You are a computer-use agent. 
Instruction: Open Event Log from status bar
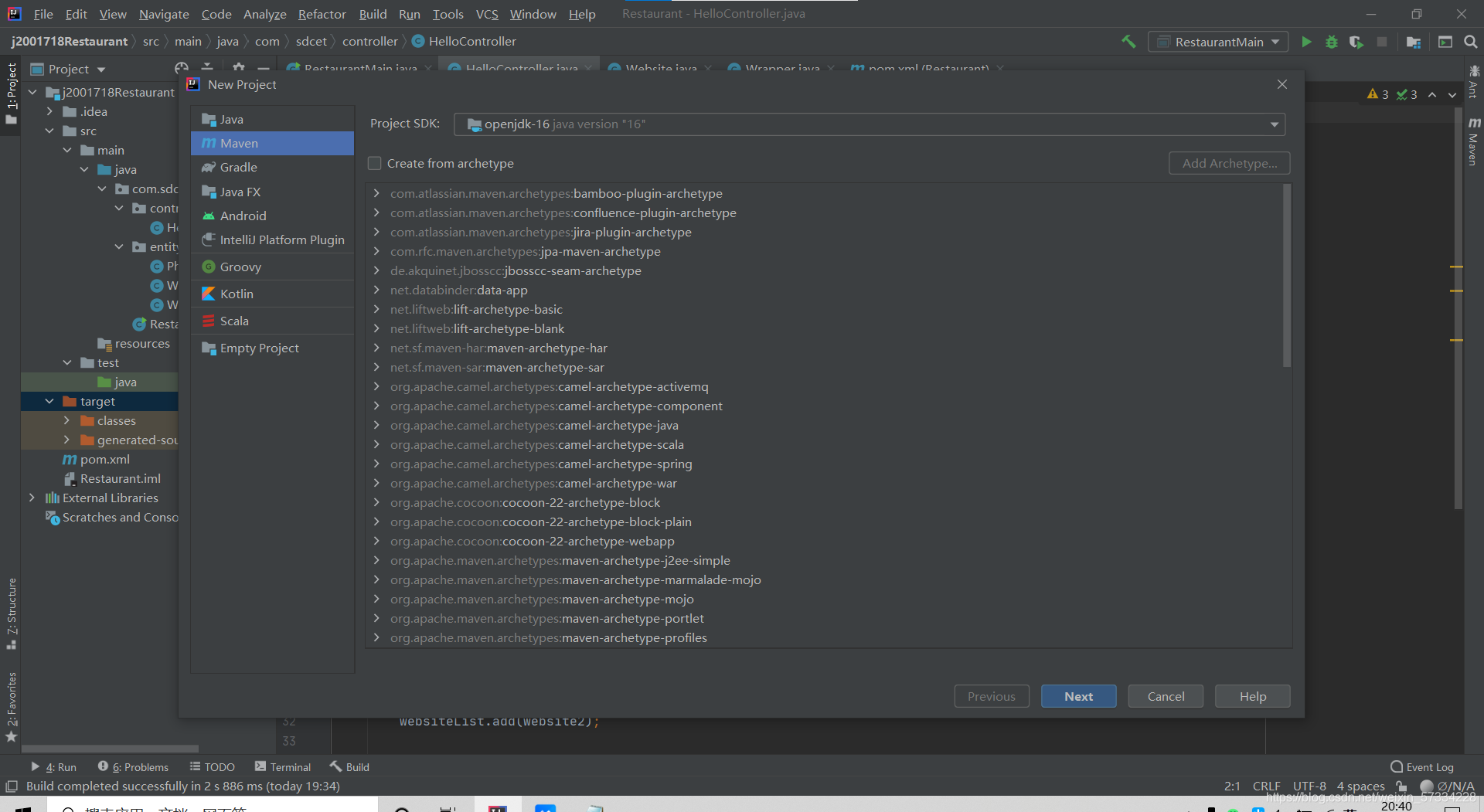point(1422,767)
